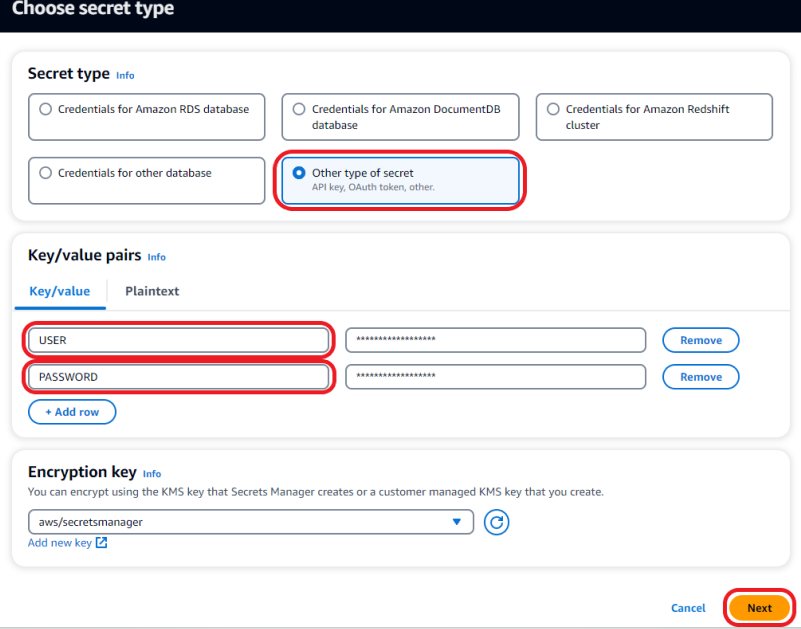Open Add new key in a new tab
The width and height of the screenshot is (801, 629).
coord(61,542)
